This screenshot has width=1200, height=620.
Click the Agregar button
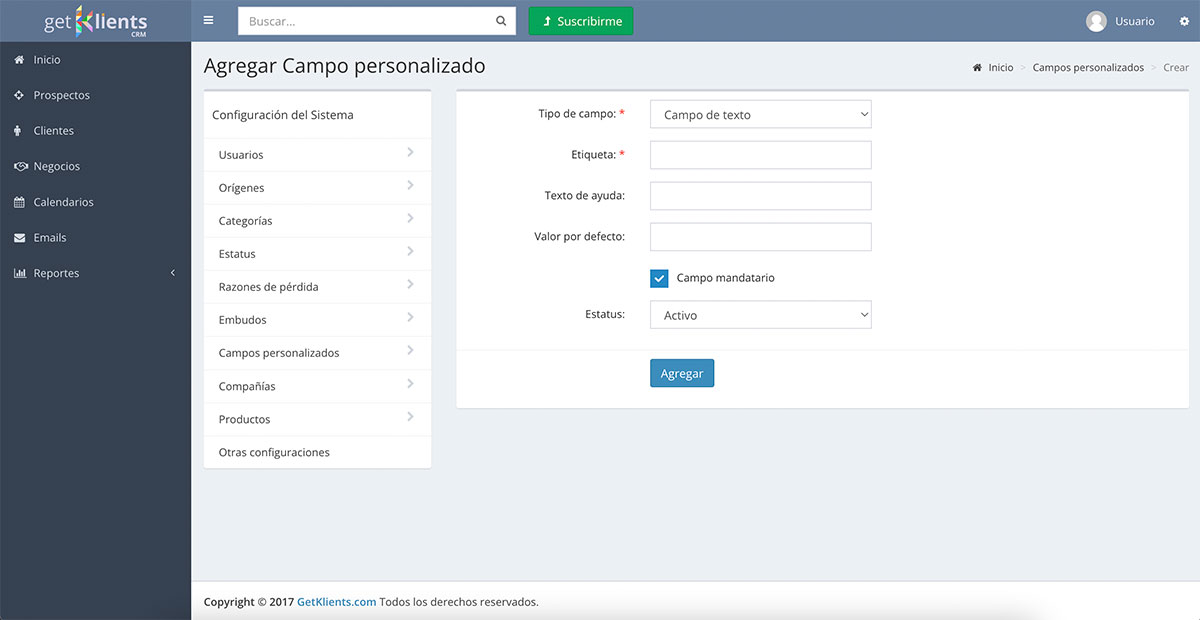(682, 373)
